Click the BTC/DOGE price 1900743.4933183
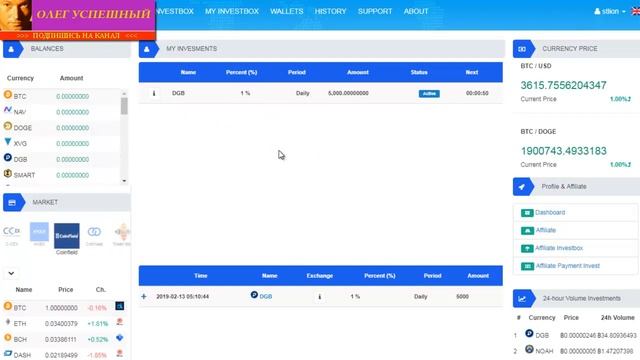Image resolution: width=640 pixels, height=360 pixels. coord(563,151)
